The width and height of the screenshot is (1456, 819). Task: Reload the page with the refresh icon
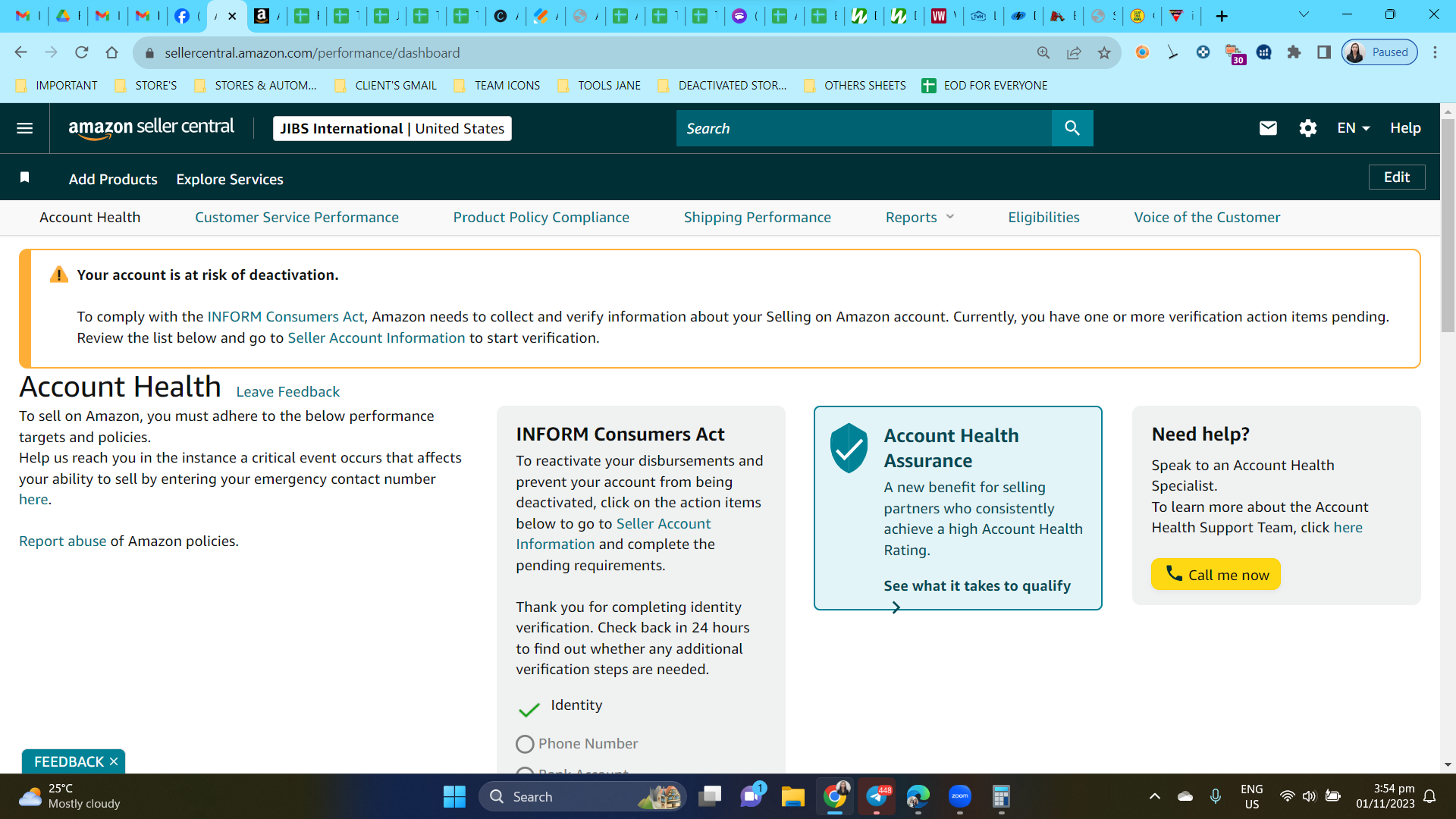click(x=82, y=52)
